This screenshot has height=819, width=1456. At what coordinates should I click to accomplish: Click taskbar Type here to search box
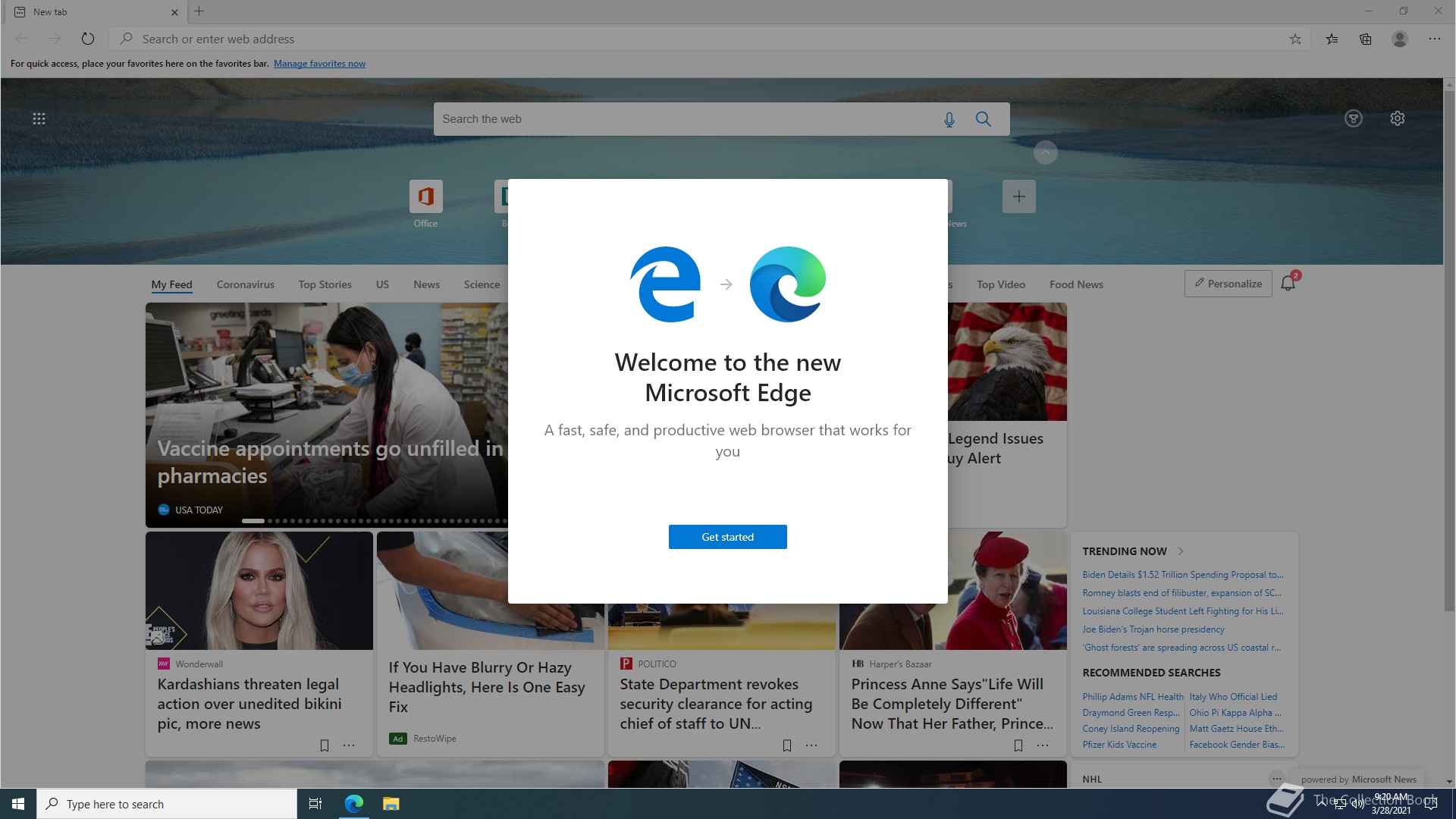(167, 804)
